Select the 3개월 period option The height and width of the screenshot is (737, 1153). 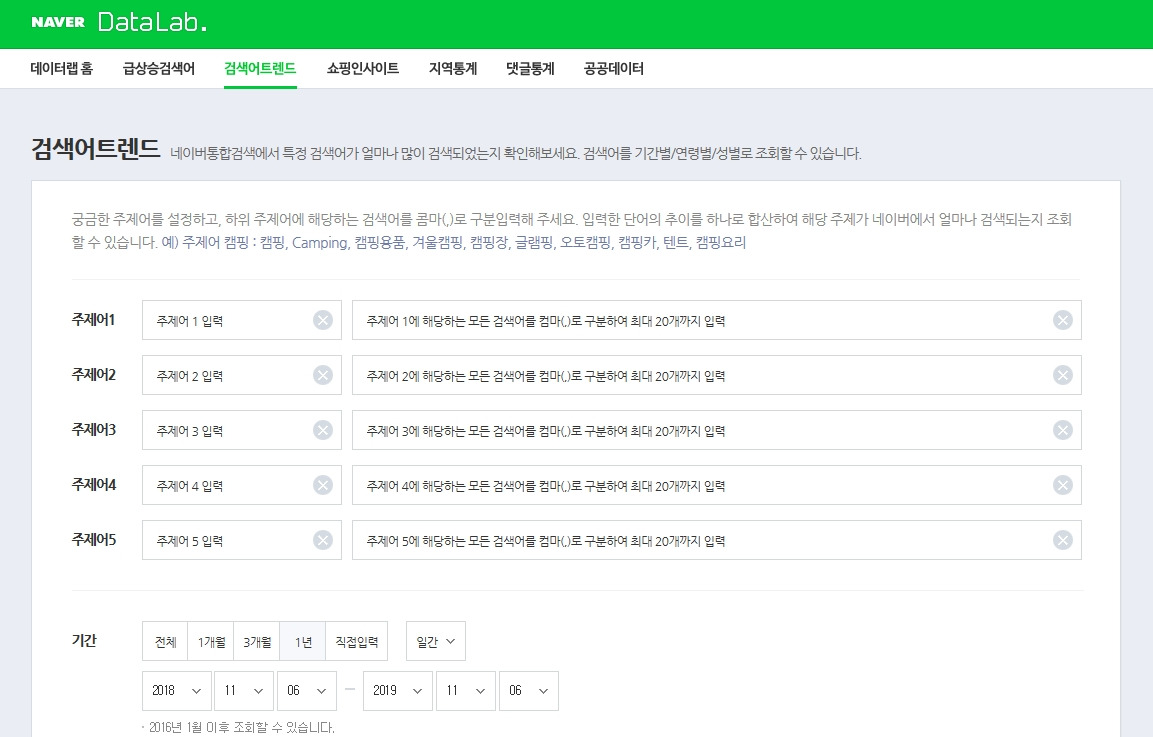coord(255,641)
